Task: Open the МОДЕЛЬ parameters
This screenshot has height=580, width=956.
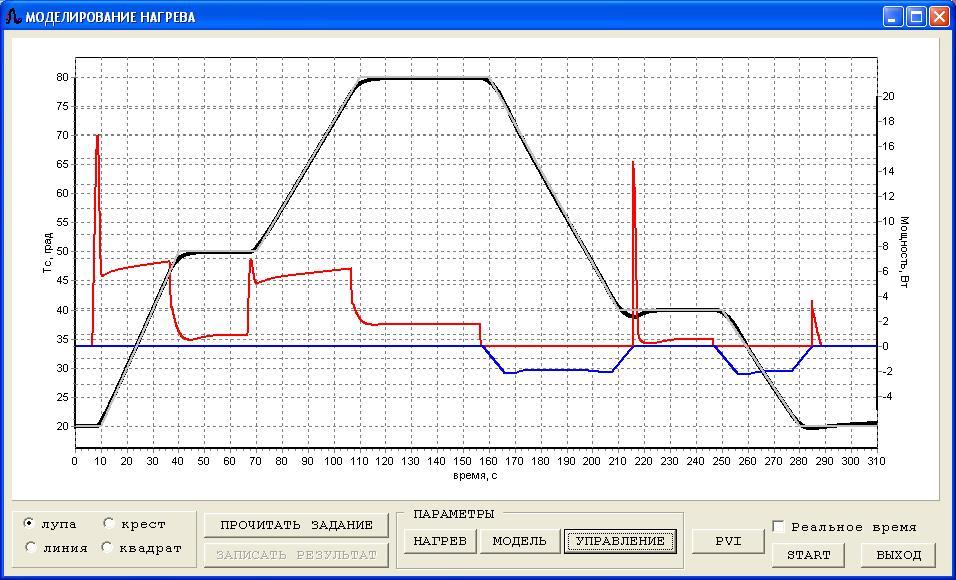Action: point(519,541)
